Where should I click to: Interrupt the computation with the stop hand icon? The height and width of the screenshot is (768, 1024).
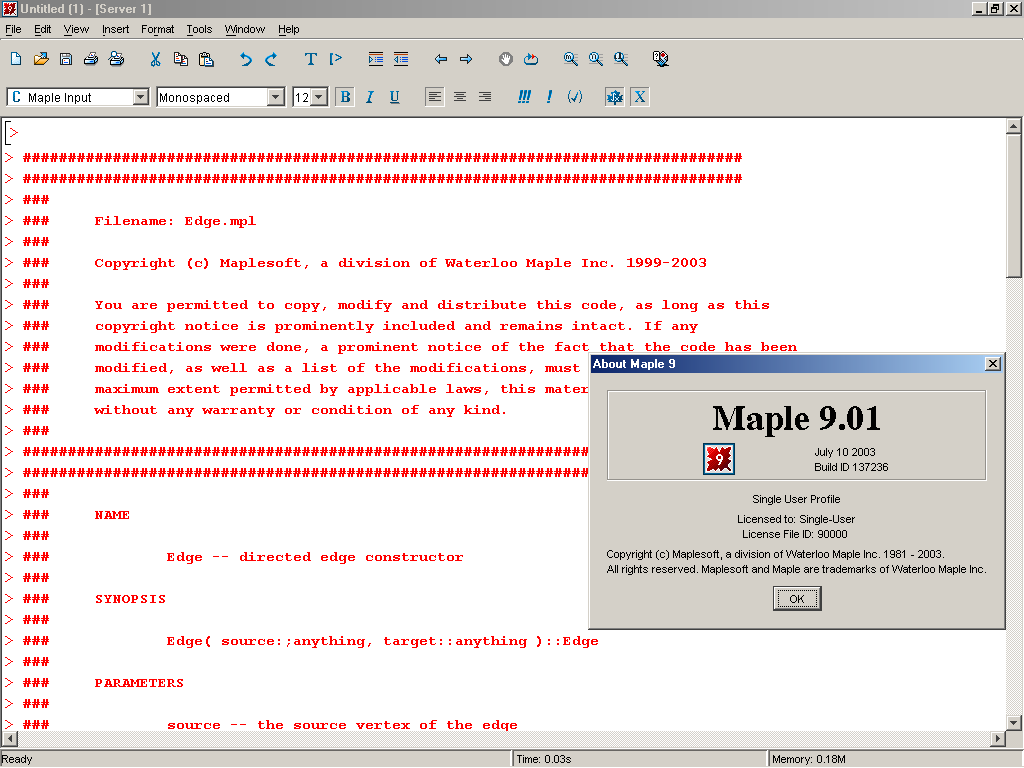tap(505, 59)
